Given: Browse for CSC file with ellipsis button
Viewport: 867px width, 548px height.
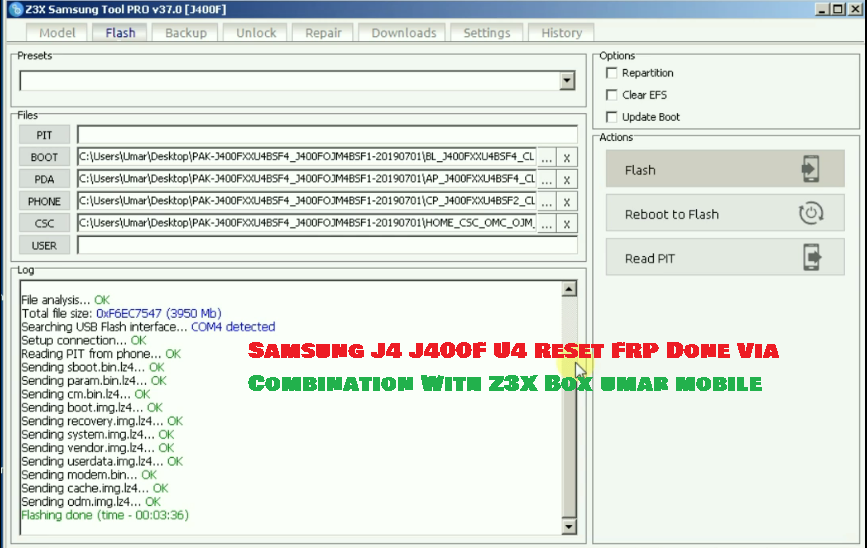Looking at the screenshot, I should click(546, 224).
